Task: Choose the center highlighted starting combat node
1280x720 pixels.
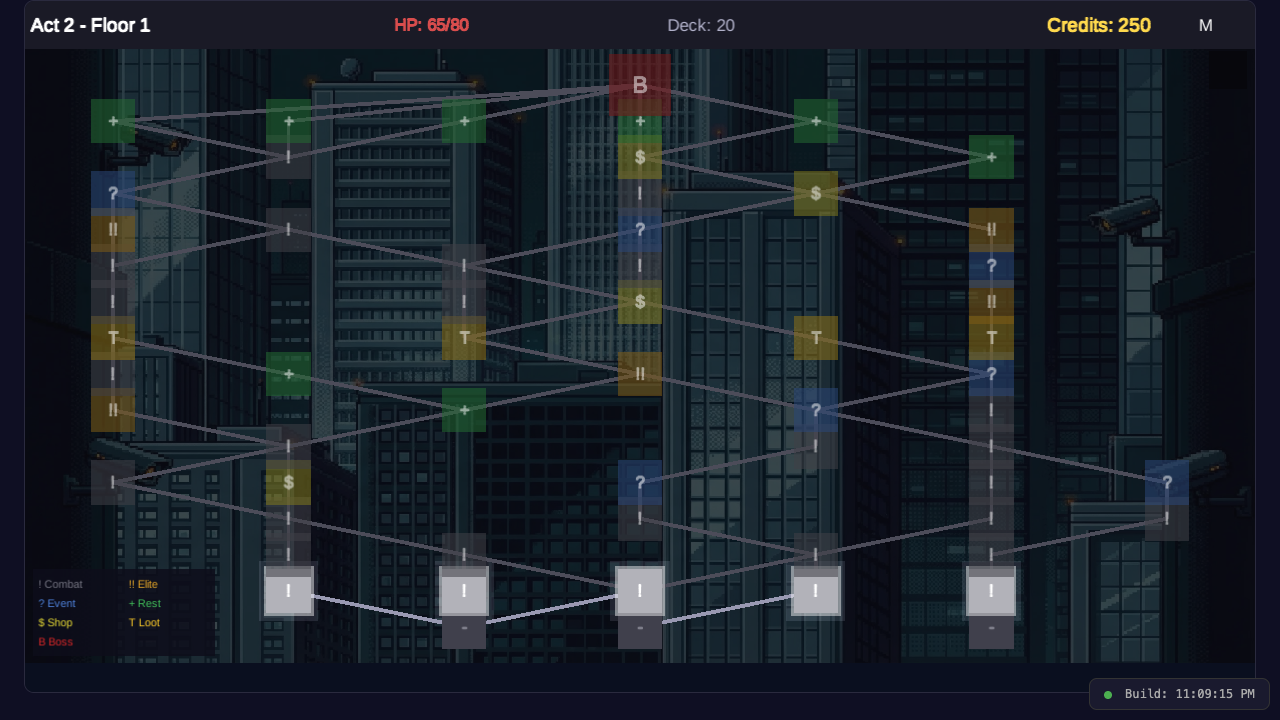Action: [x=640, y=591]
